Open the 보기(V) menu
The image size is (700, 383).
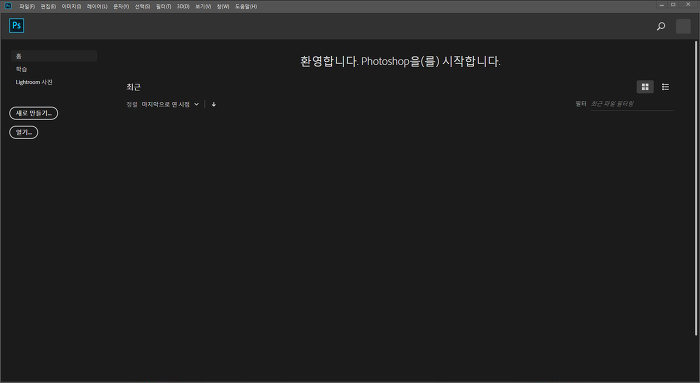pos(203,7)
